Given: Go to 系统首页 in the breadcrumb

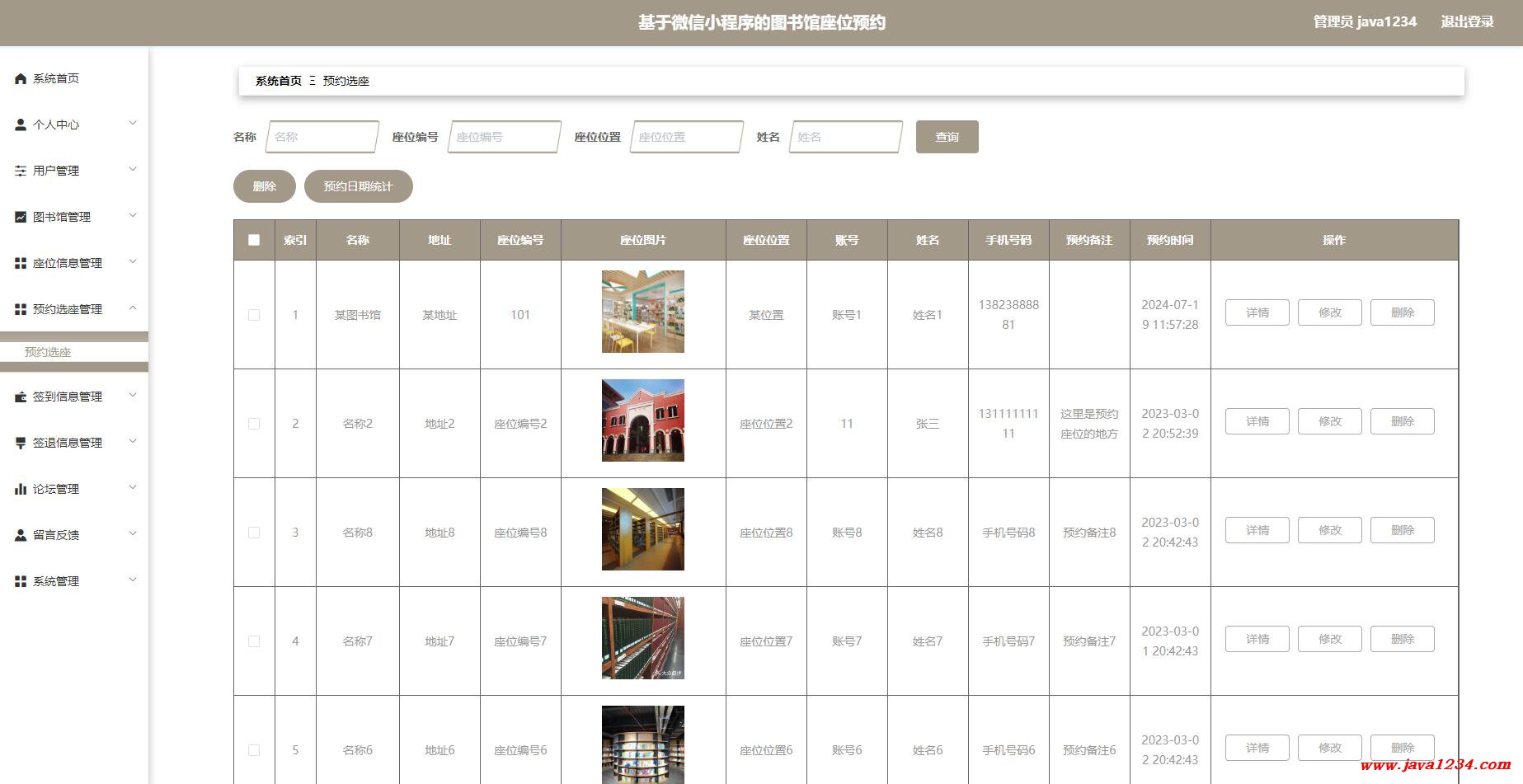Looking at the screenshot, I should 279,81.
